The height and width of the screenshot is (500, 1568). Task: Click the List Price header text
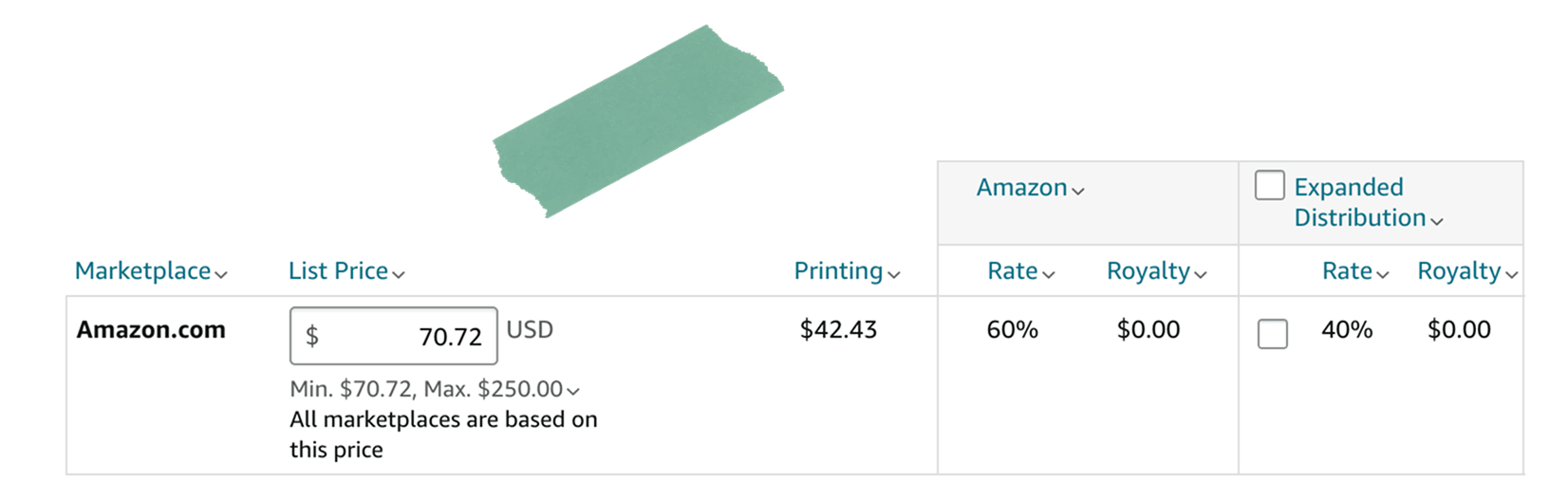pos(339,271)
